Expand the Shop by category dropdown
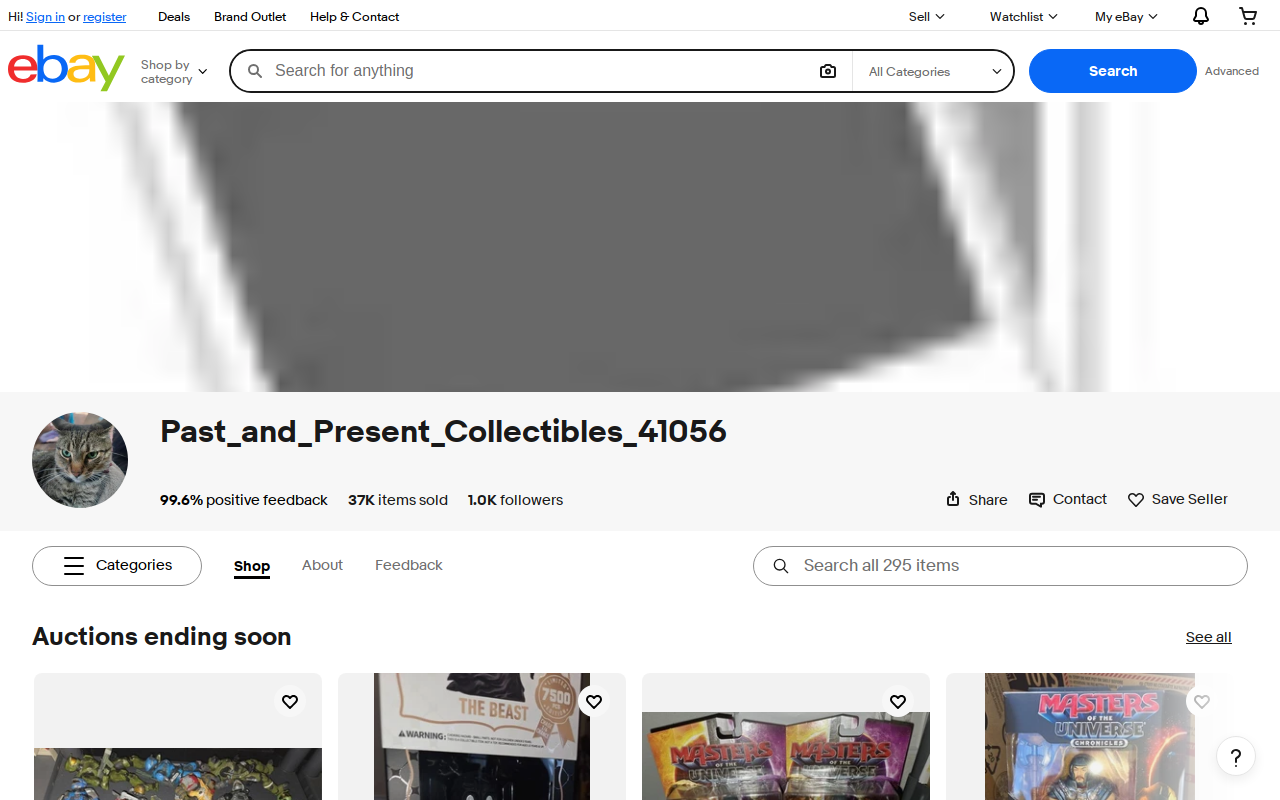The image size is (1280, 800). 174,71
